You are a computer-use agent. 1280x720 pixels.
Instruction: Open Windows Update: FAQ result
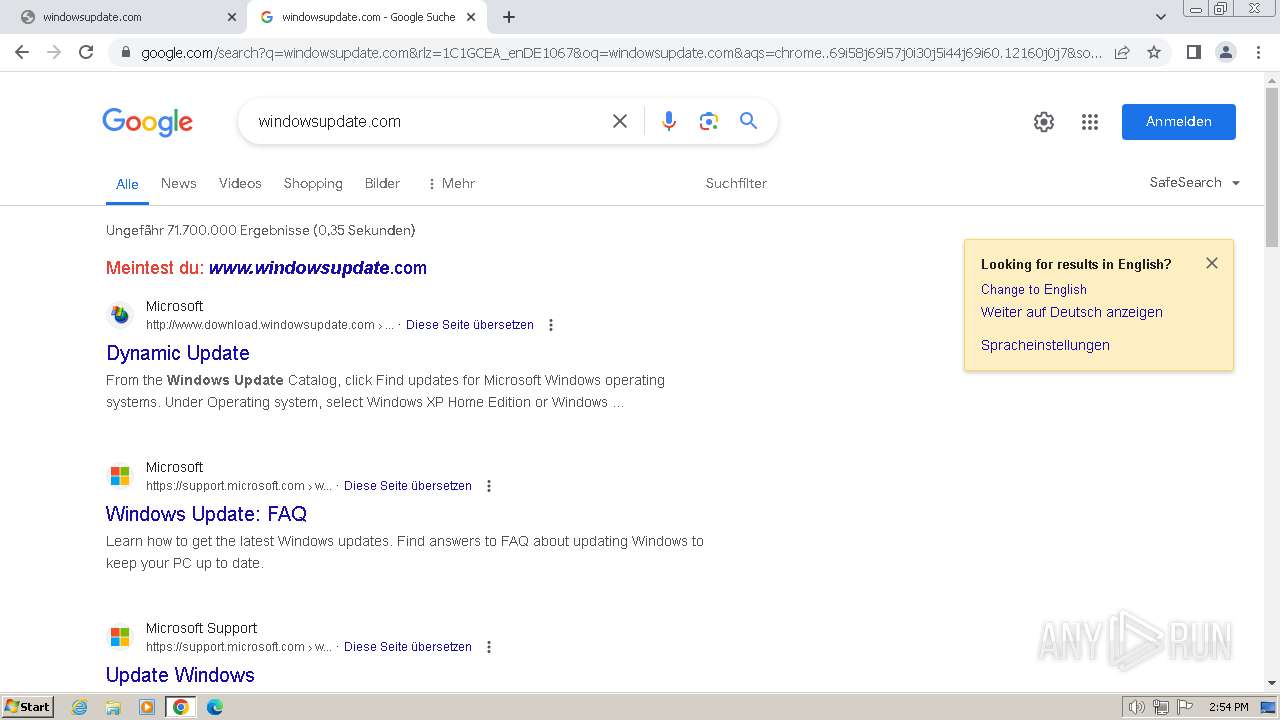206,514
